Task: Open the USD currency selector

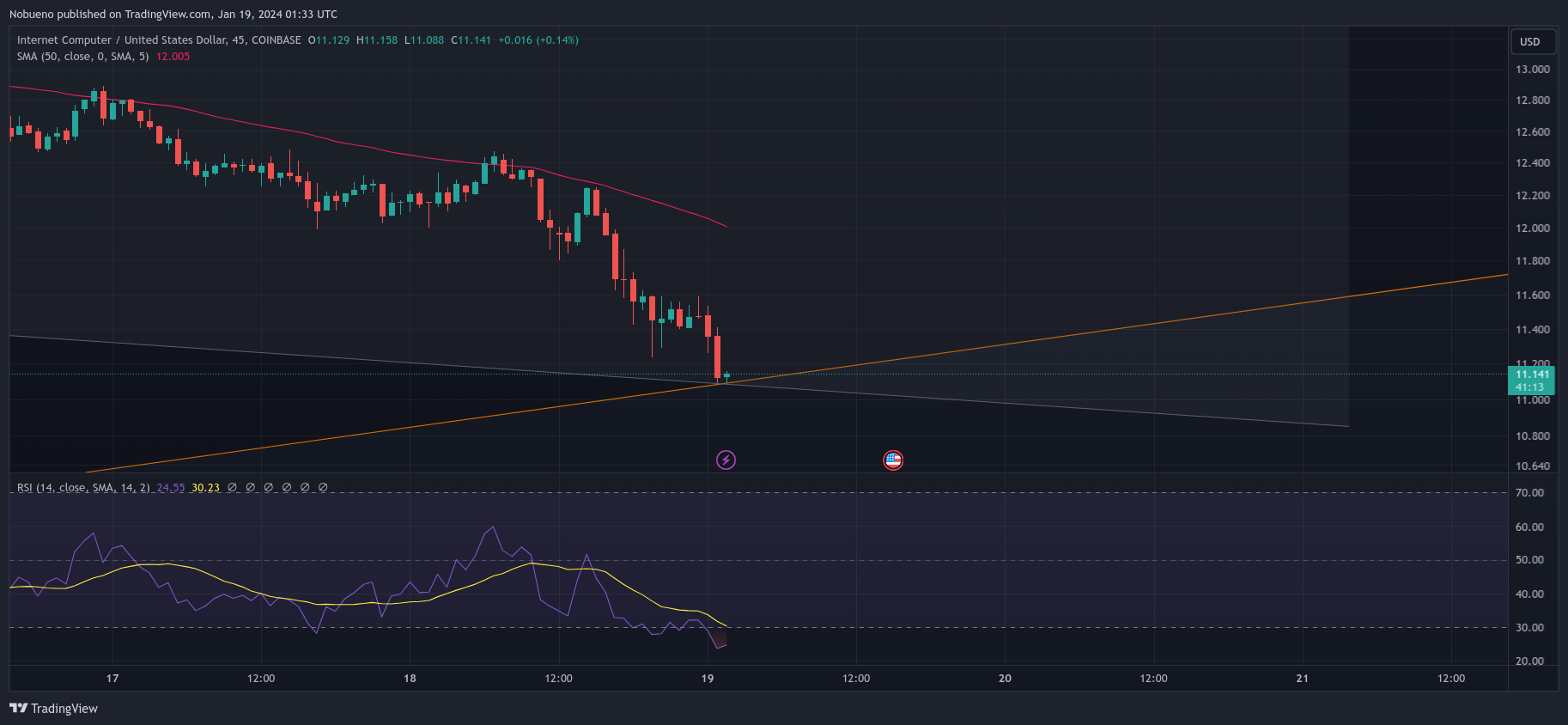Action: click(x=1533, y=41)
